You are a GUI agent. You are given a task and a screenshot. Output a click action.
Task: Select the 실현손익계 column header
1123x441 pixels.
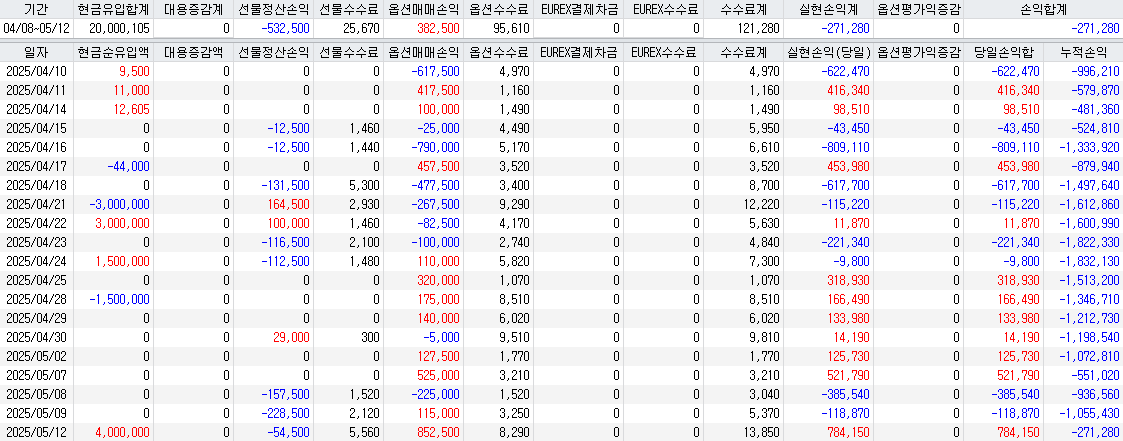pyautogui.click(x=829, y=9)
